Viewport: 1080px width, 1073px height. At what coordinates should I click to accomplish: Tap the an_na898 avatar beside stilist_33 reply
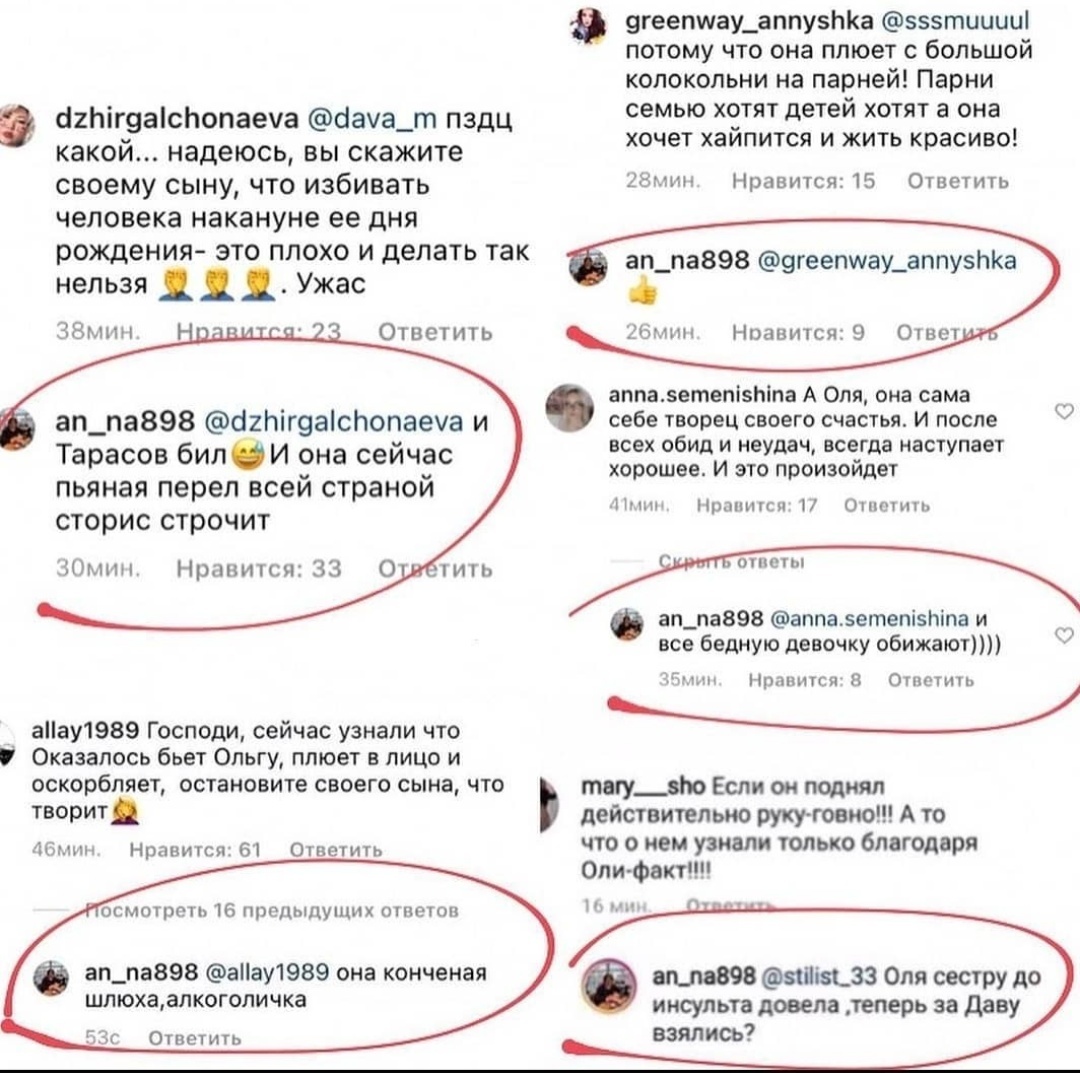[608, 986]
